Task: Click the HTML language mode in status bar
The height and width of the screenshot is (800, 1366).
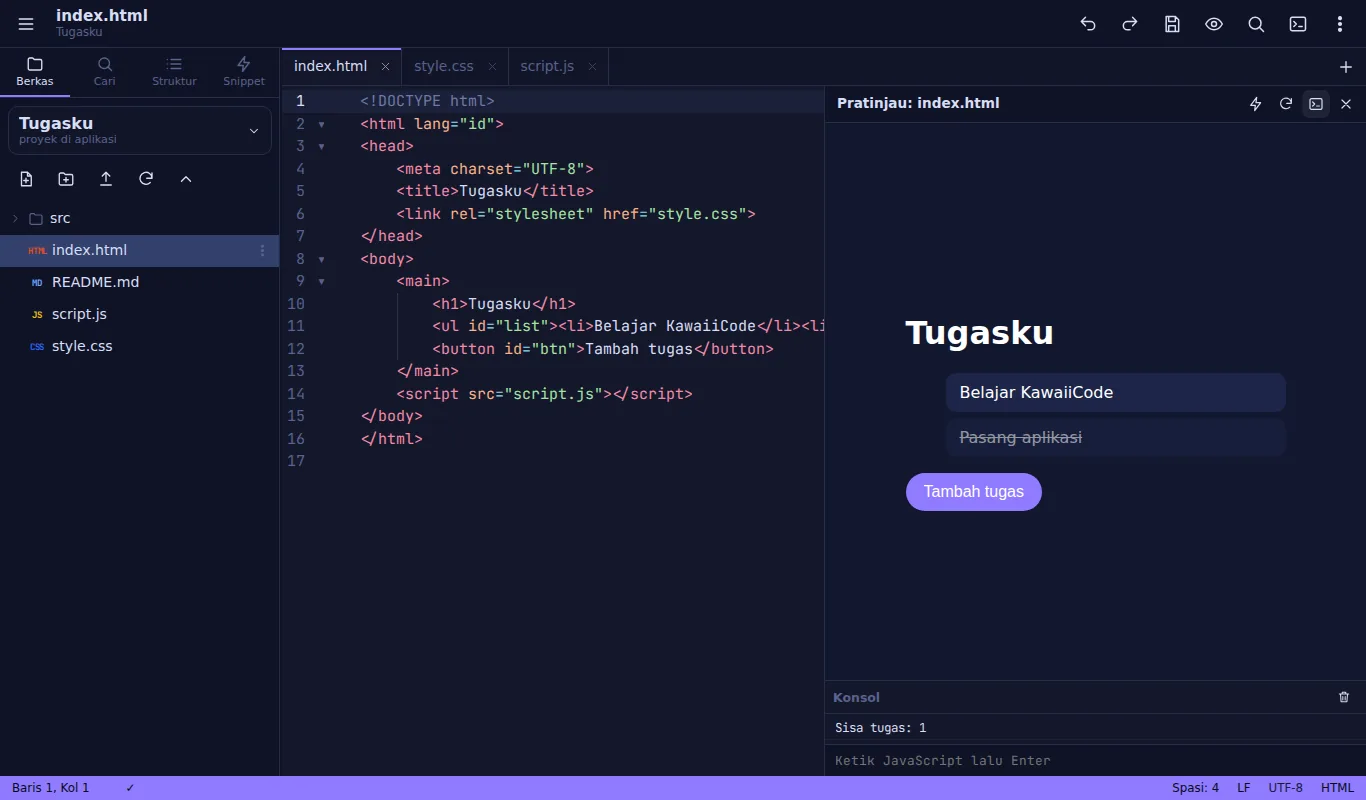Action: [x=1337, y=788]
